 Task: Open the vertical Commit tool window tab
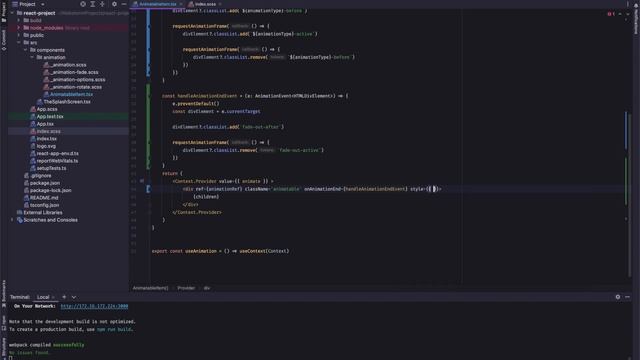[x=4, y=40]
